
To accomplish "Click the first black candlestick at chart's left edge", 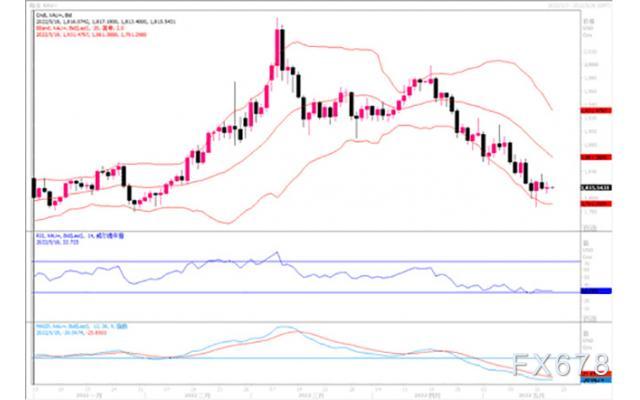I will coord(34,188).
